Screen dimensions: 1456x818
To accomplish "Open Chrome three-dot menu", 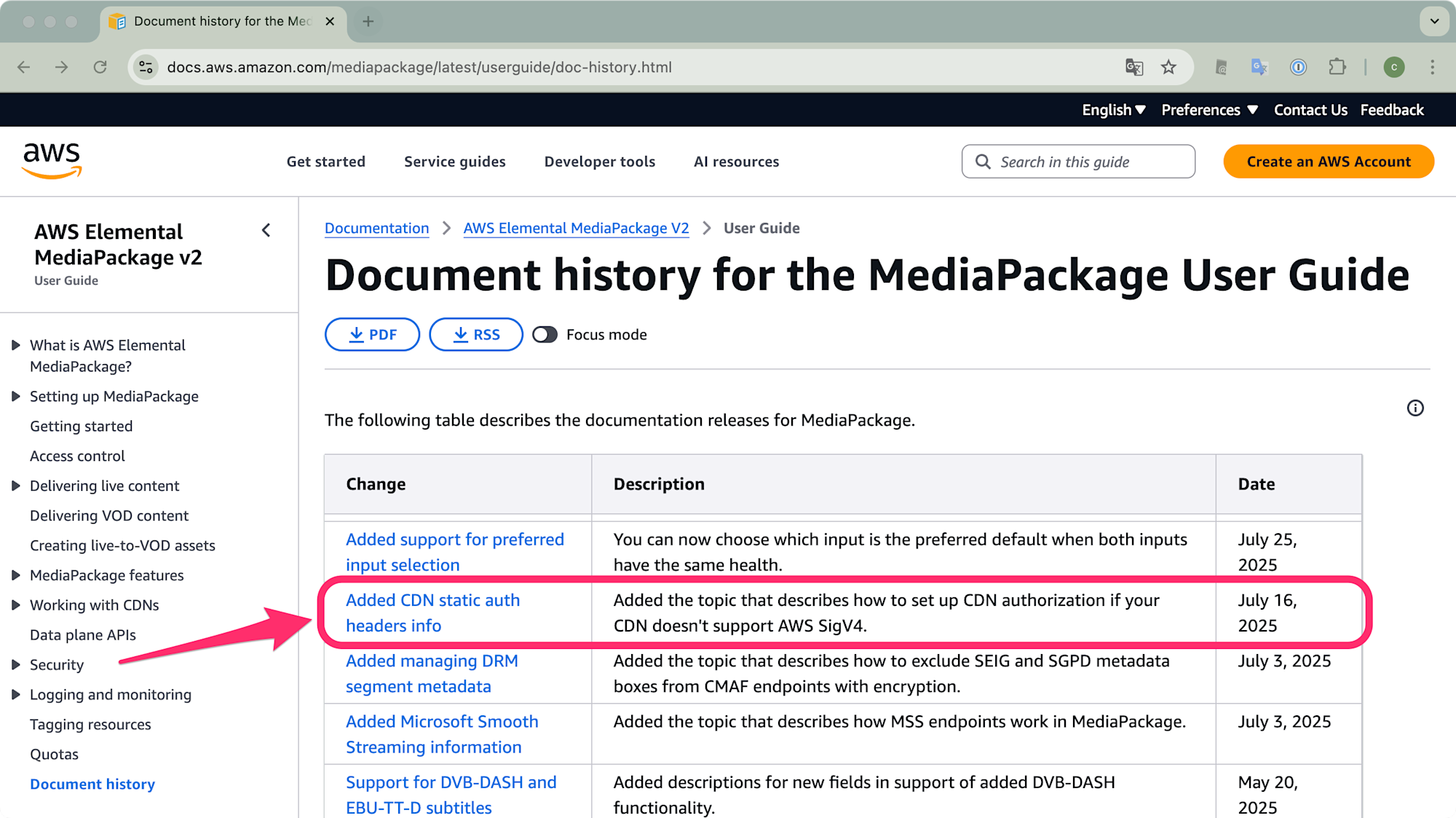I will (x=1432, y=67).
